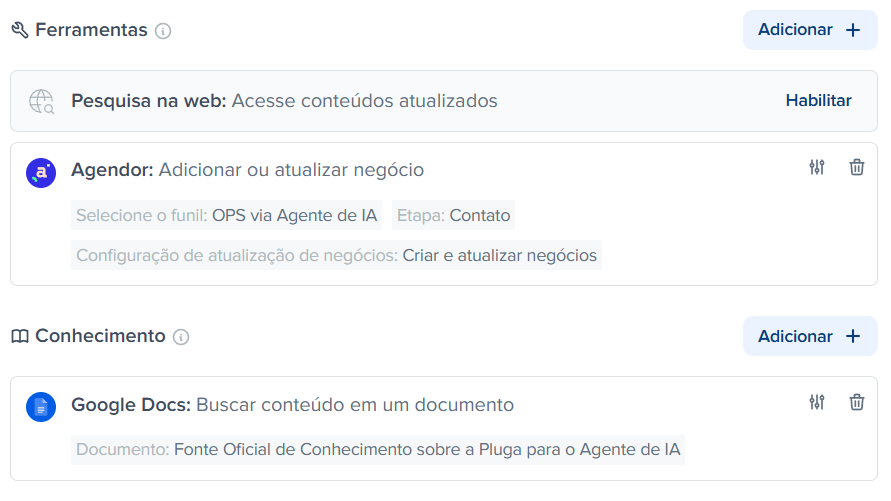The width and height of the screenshot is (891, 501).
Task: Open the Agendor Adicionar ou atualizar negócio title
Action: click(x=247, y=170)
